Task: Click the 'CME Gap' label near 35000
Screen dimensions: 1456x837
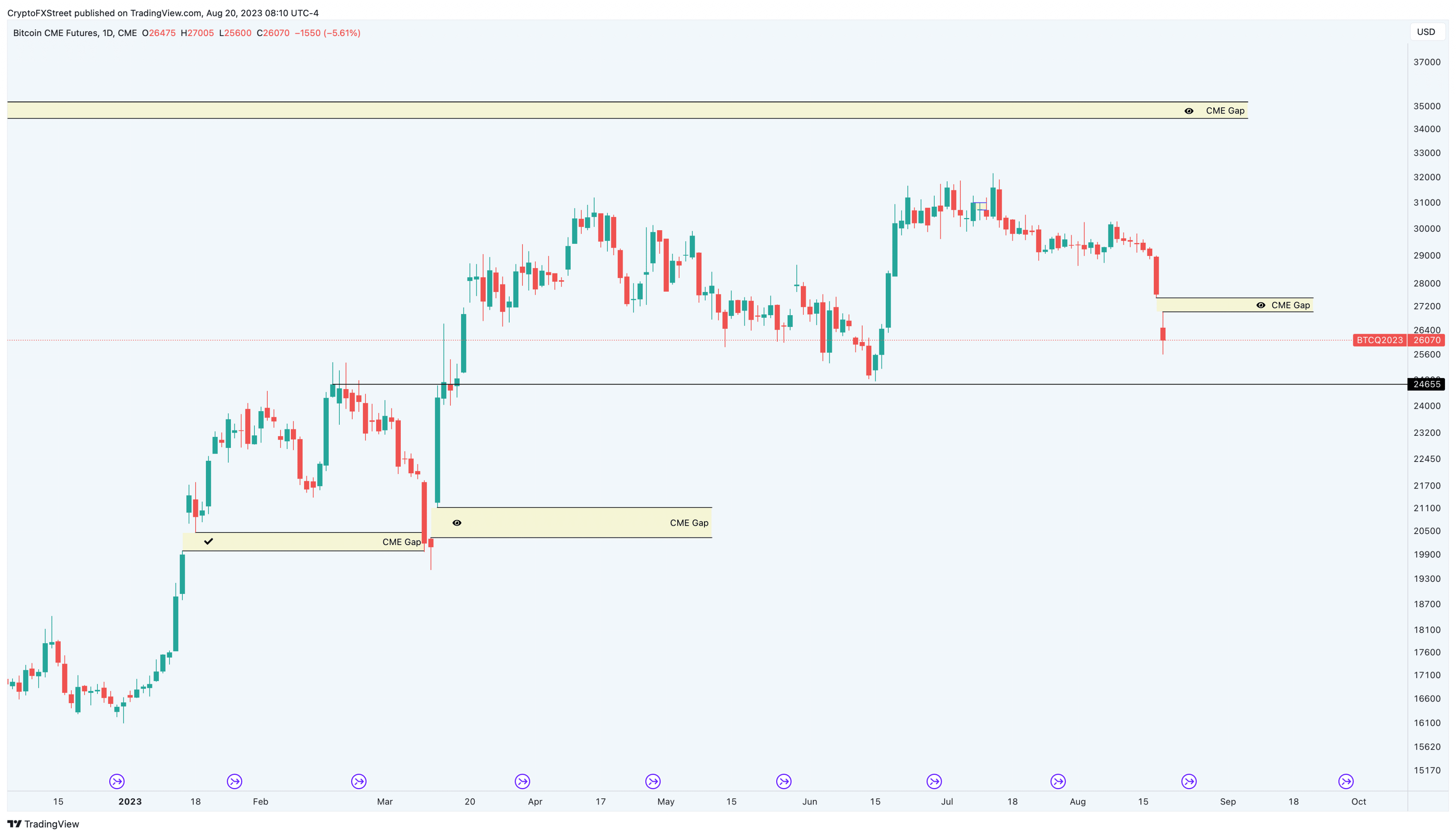Action: [1225, 111]
